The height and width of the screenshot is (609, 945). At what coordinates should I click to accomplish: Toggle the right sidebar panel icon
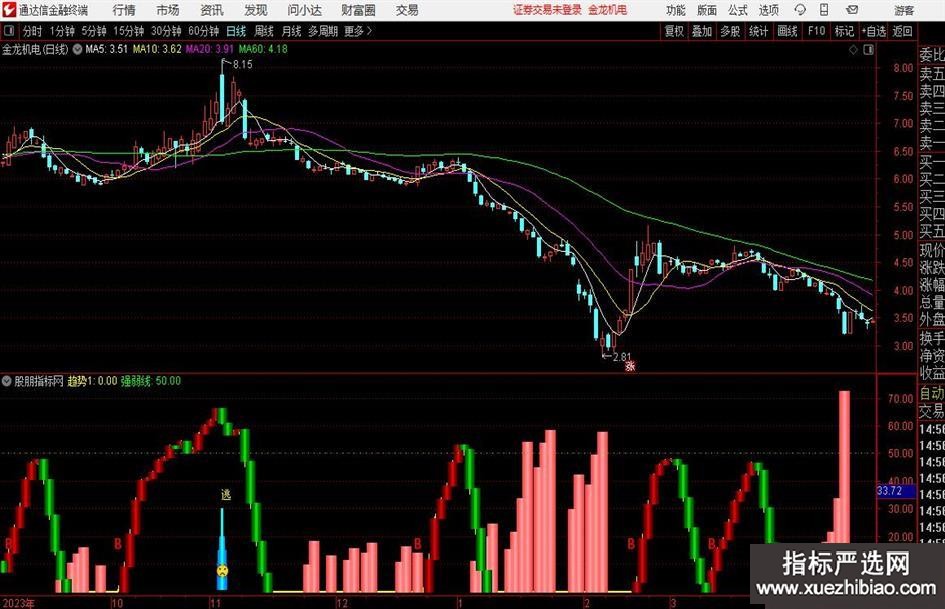pyautogui.click(x=868, y=49)
